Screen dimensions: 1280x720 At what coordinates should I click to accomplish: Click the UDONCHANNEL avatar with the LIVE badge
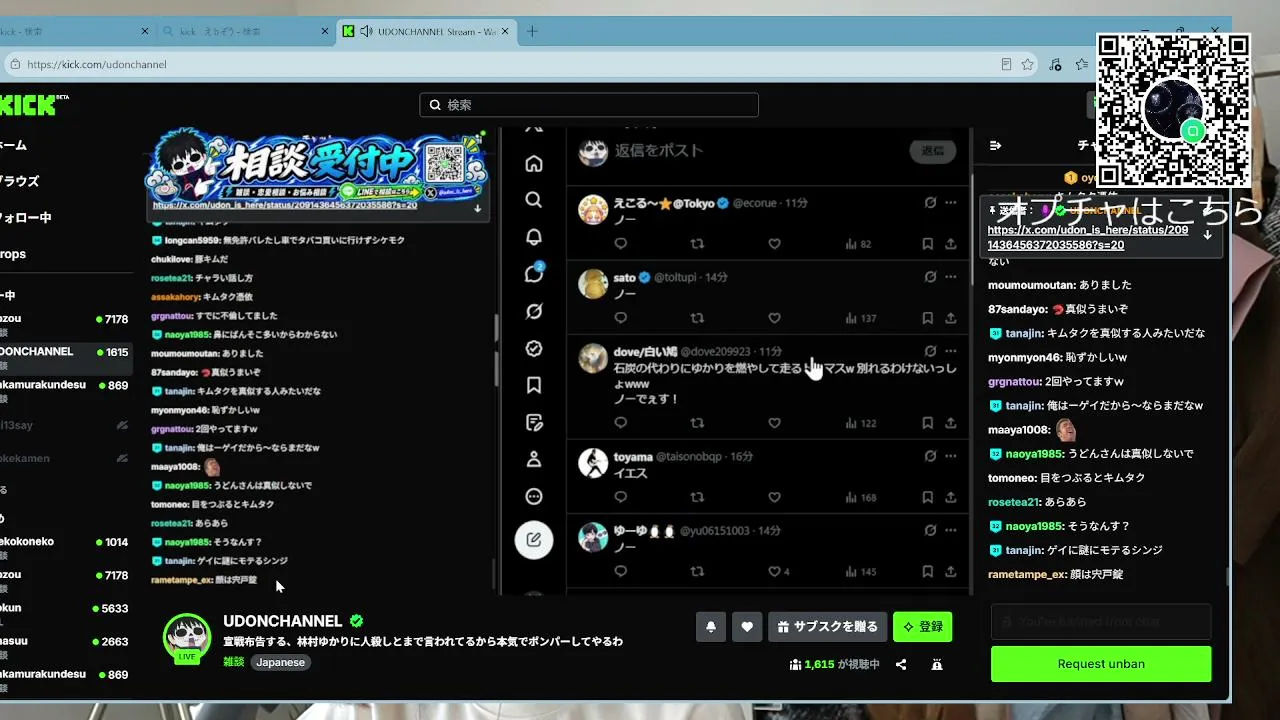tap(187, 637)
